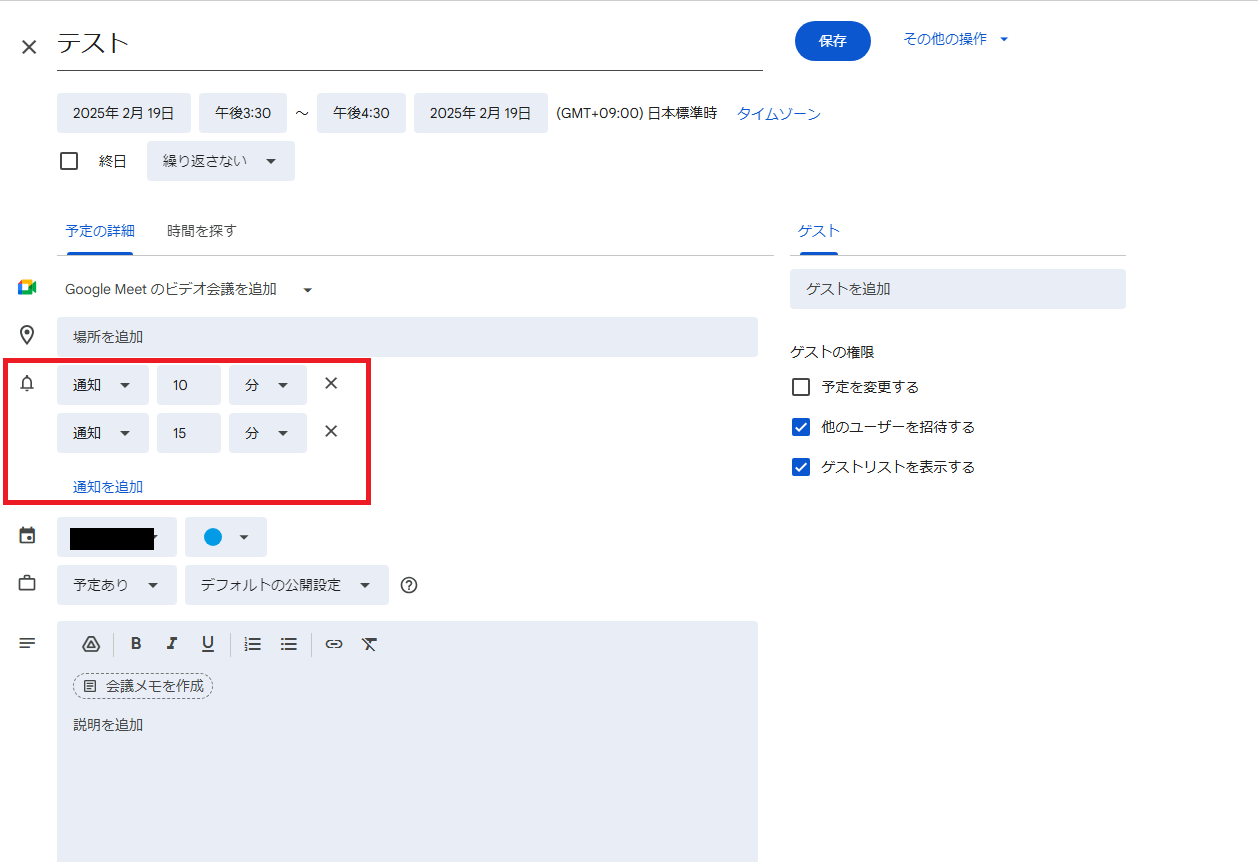Click the 通知を追加 link
The image size is (1258, 862).
click(108, 487)
